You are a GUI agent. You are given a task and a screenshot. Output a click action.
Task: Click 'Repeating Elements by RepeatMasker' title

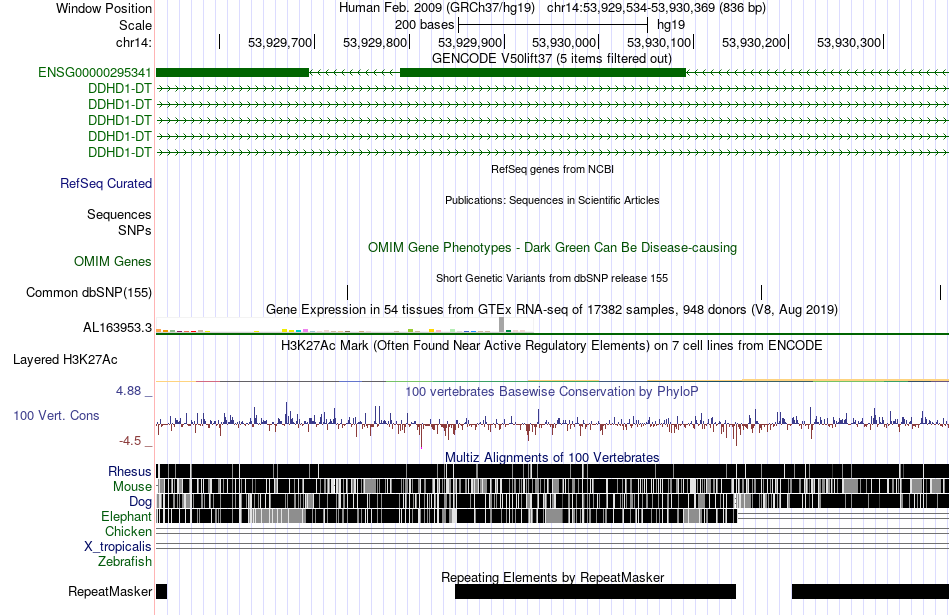click(x=552, y=577)
